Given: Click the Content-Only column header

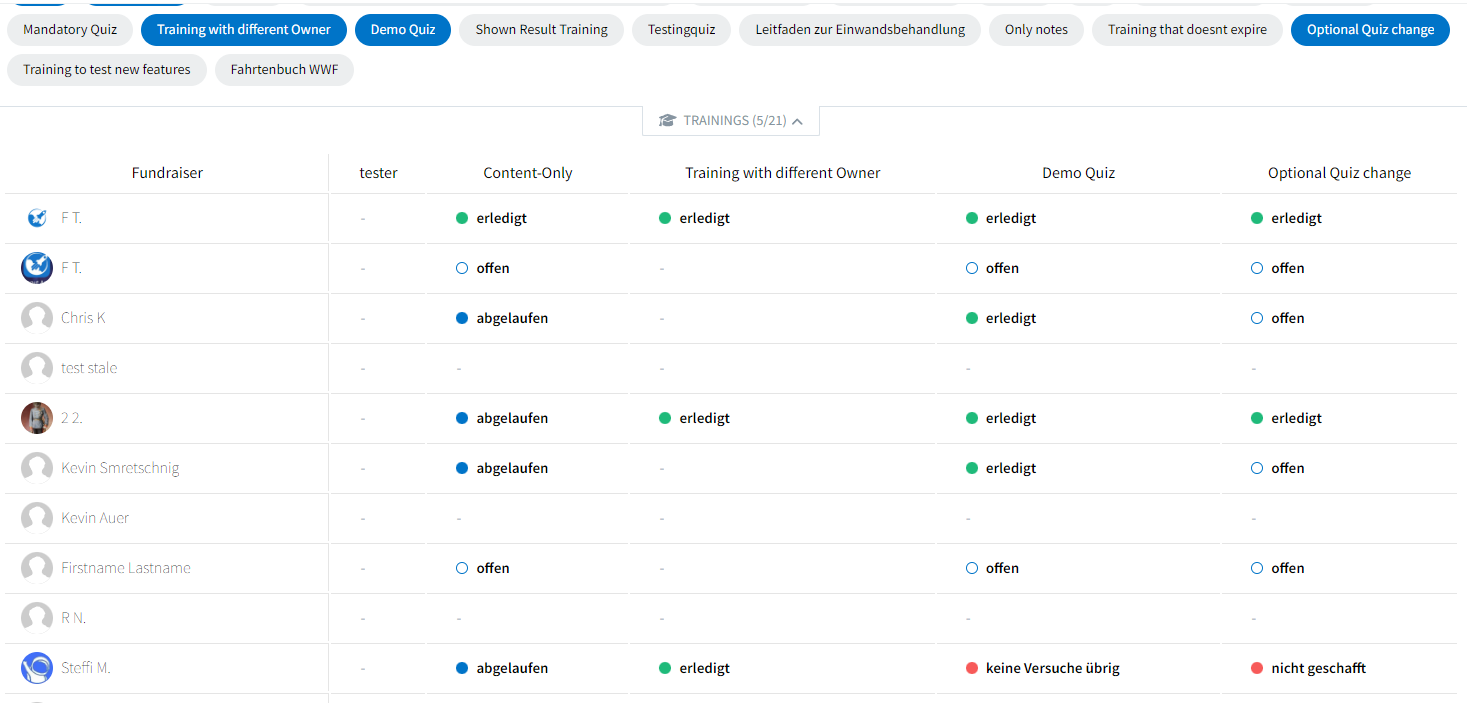Looking at the screenshot, I should 528,173.
